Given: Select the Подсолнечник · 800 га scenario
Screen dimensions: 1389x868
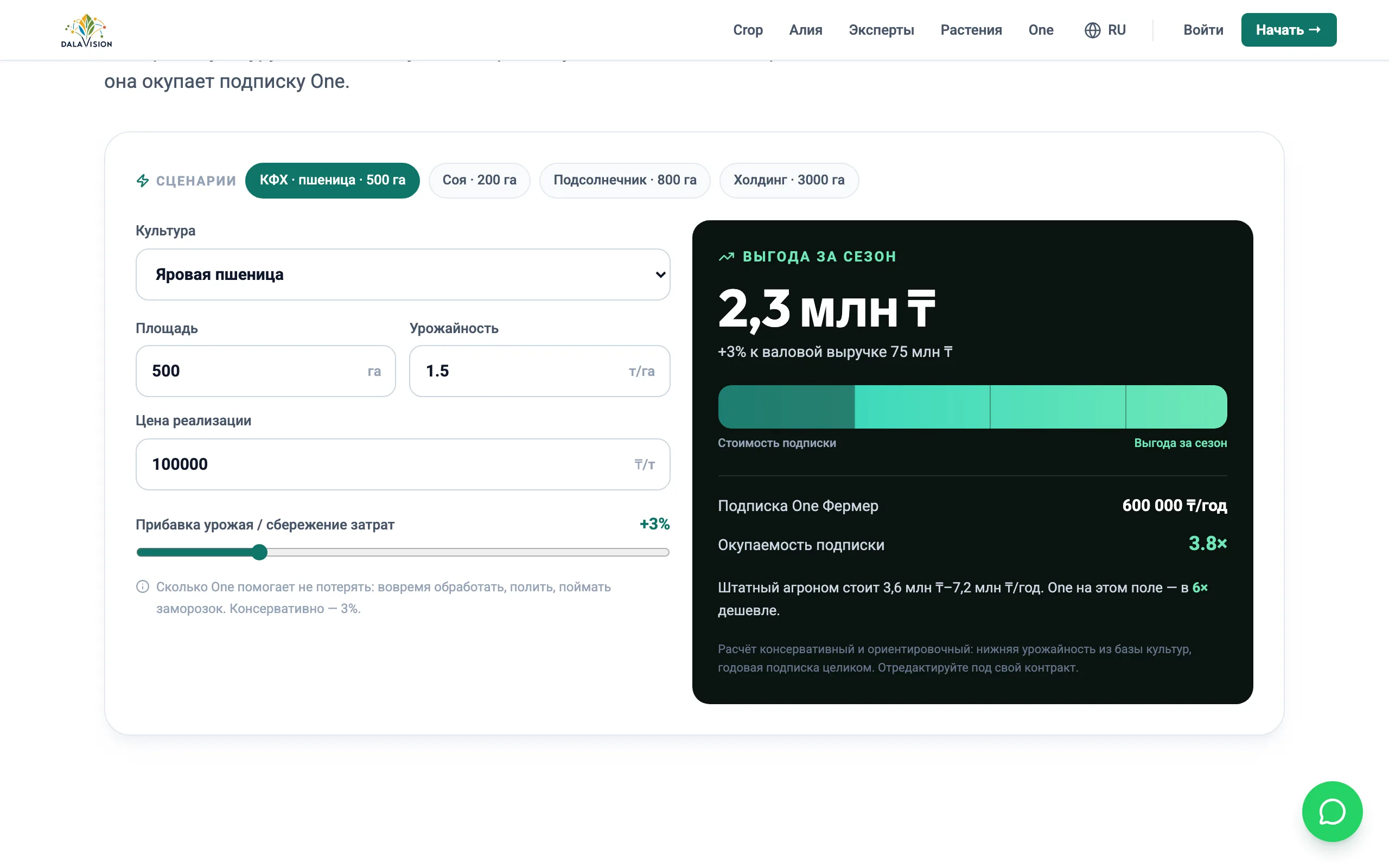Looking at the screenshot, I should [x=625, y=180].
